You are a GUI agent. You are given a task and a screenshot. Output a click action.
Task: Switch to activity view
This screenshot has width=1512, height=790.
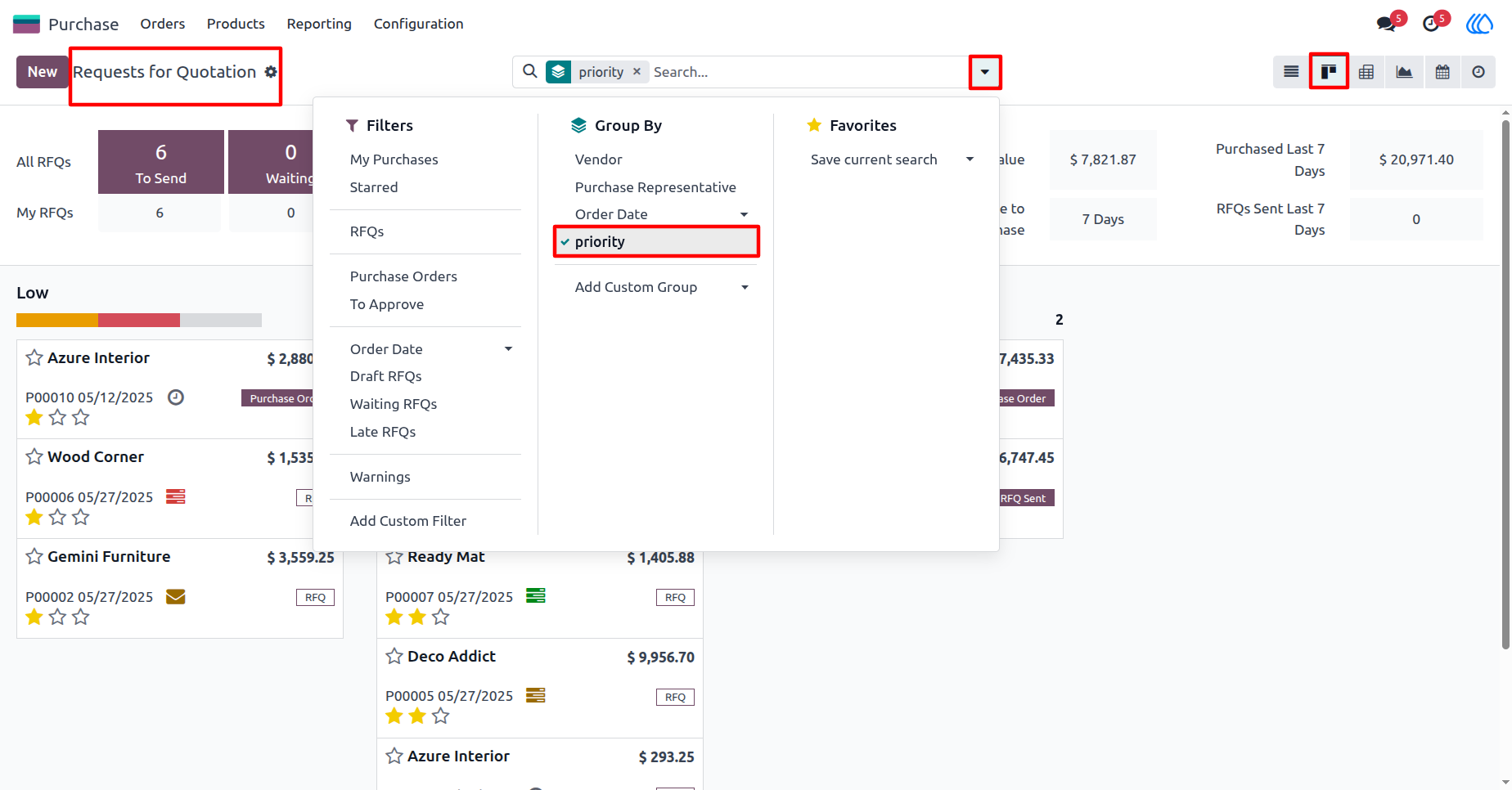[1478, 72]
